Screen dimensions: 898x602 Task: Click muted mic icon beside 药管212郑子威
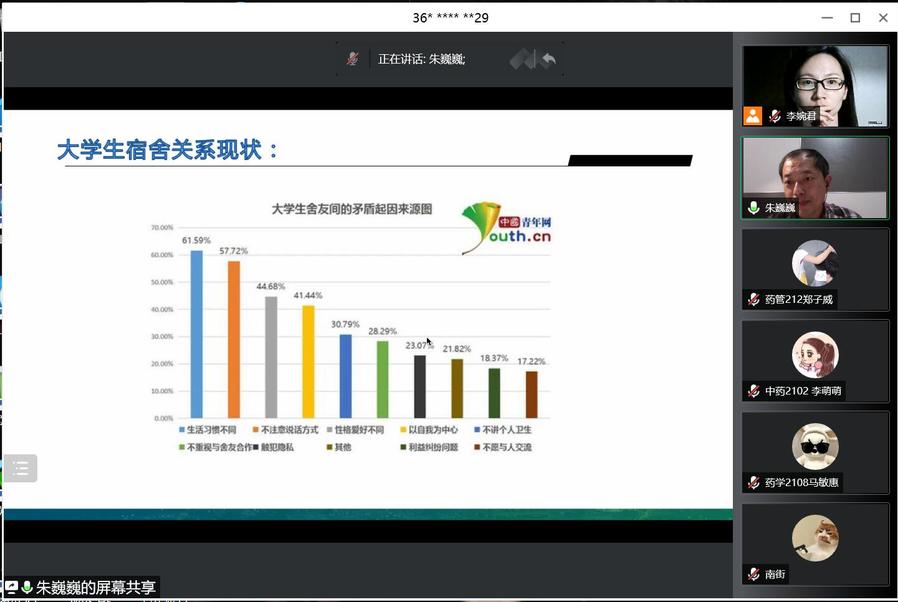pyautogui.click(x=753, y=299)
